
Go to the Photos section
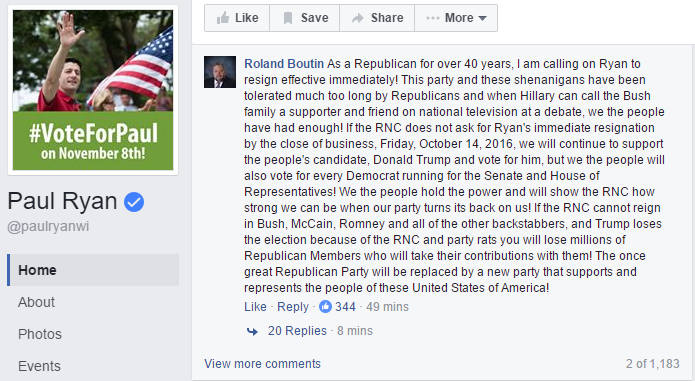40,334
